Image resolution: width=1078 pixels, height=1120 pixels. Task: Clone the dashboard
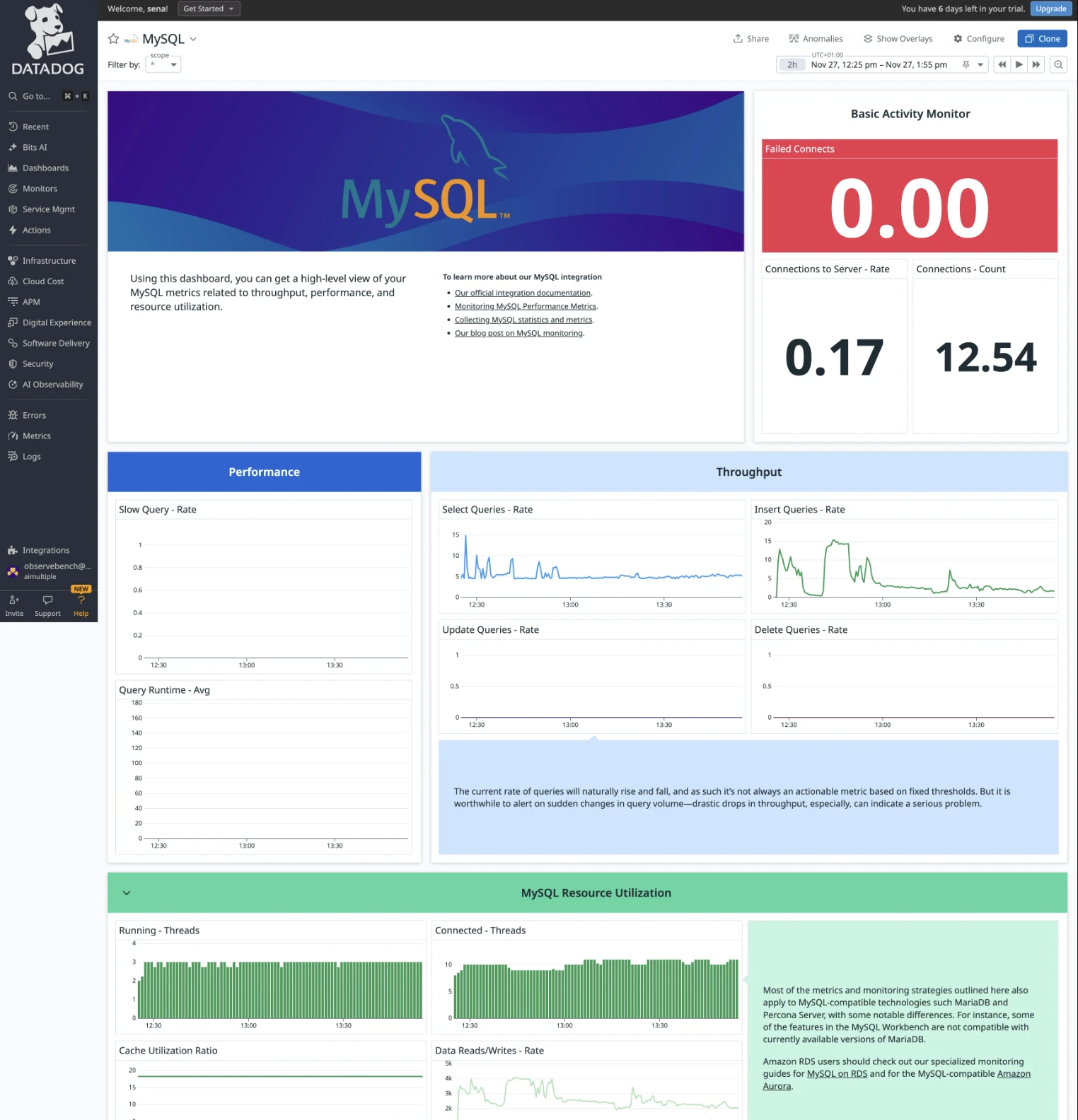coord(1042,39)
